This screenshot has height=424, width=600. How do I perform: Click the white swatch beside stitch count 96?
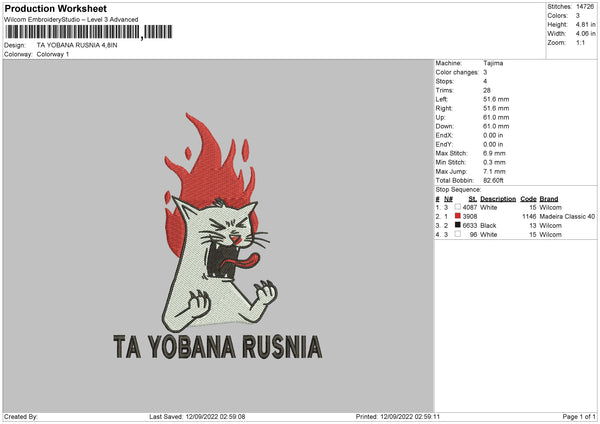tap(457, 234)
